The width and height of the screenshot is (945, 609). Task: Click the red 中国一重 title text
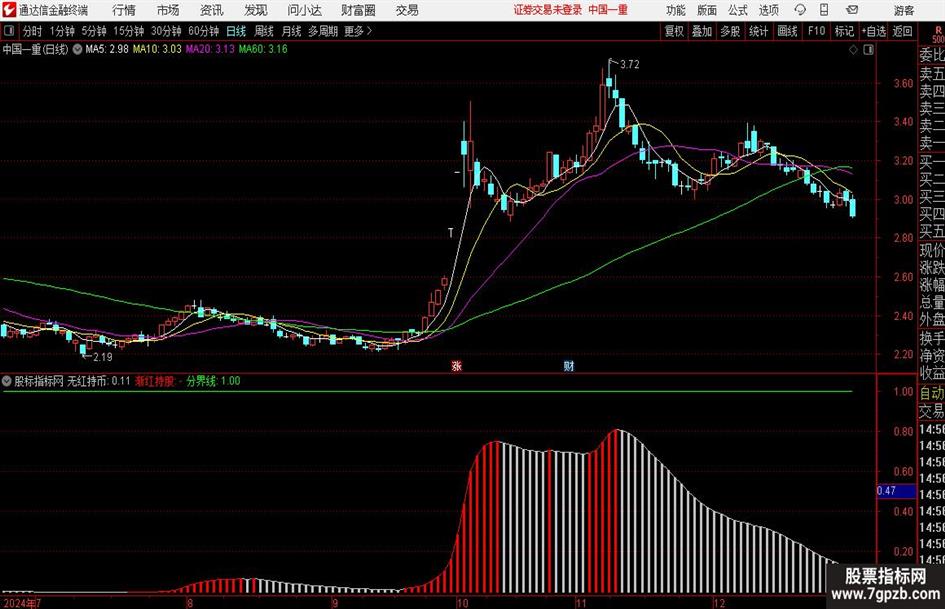[x=608, y=10]
